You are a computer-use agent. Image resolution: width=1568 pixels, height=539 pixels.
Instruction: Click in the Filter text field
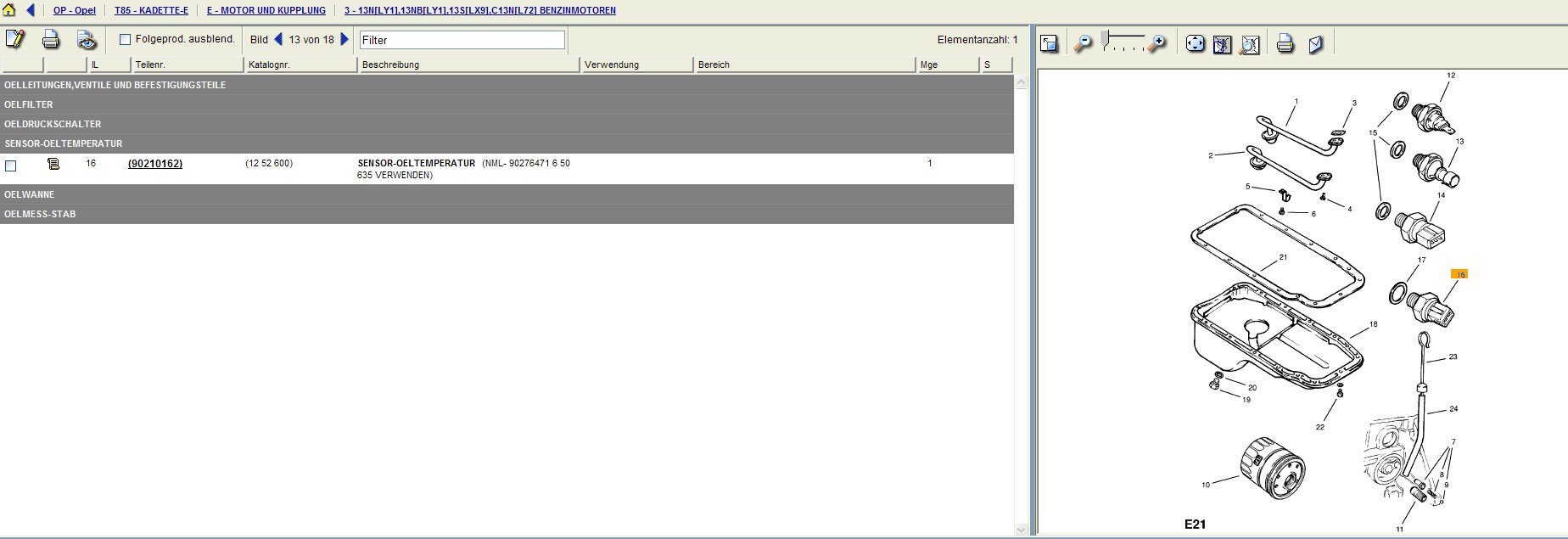point(462,40)
